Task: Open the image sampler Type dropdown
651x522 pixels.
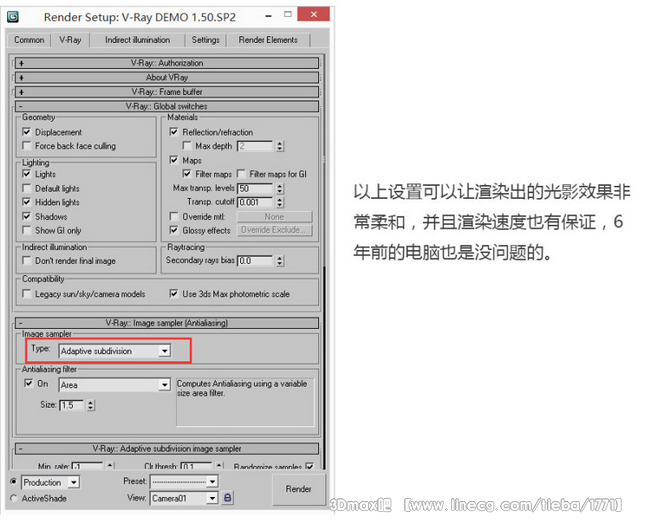Action: [115, 351]
